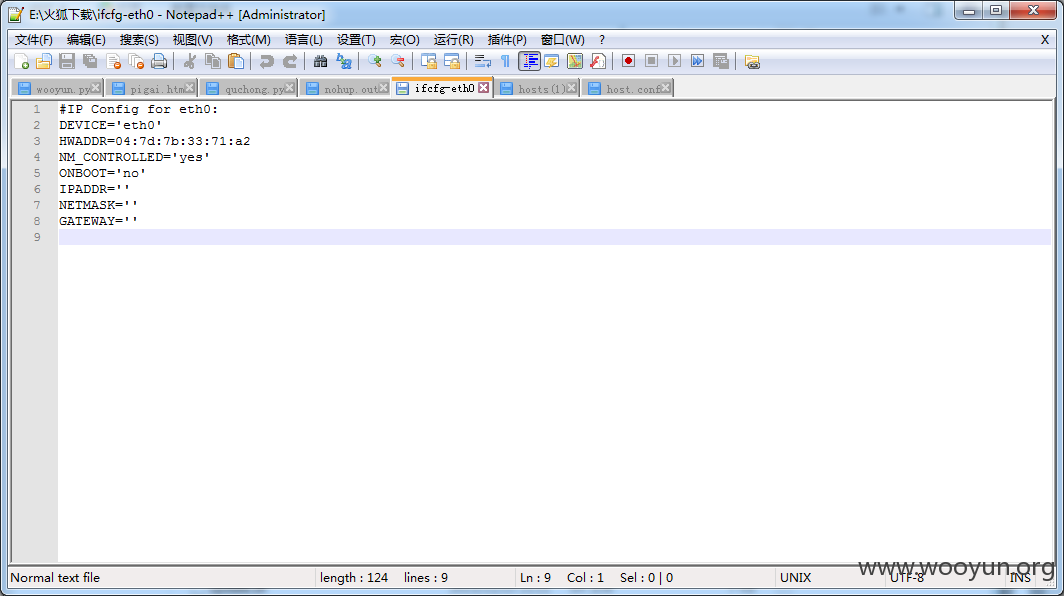Click the Close document toolbar icon
The width and height of the screenshot is (1064, 596).
tap(113, 62)
